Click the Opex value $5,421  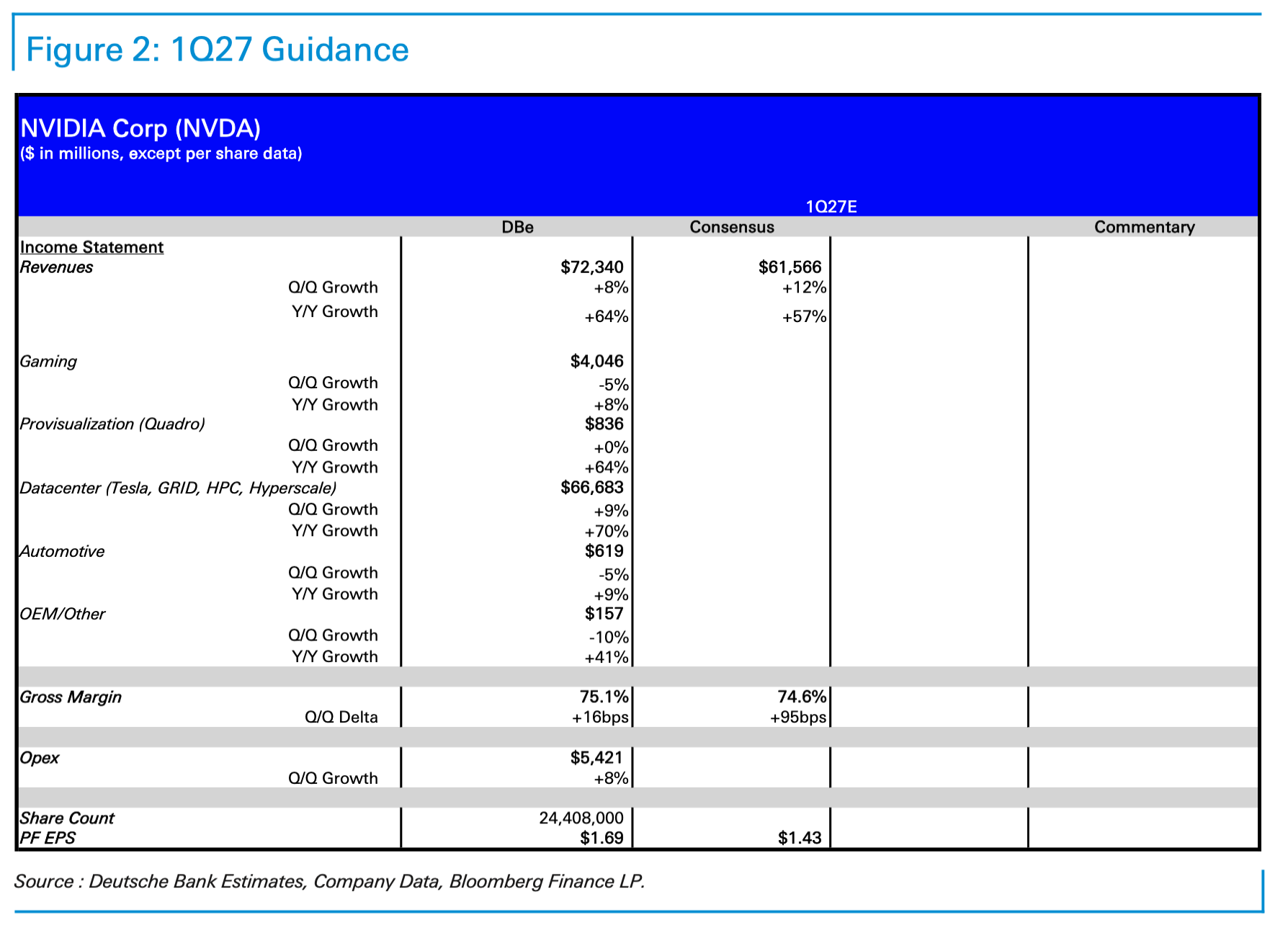[596, 757]
